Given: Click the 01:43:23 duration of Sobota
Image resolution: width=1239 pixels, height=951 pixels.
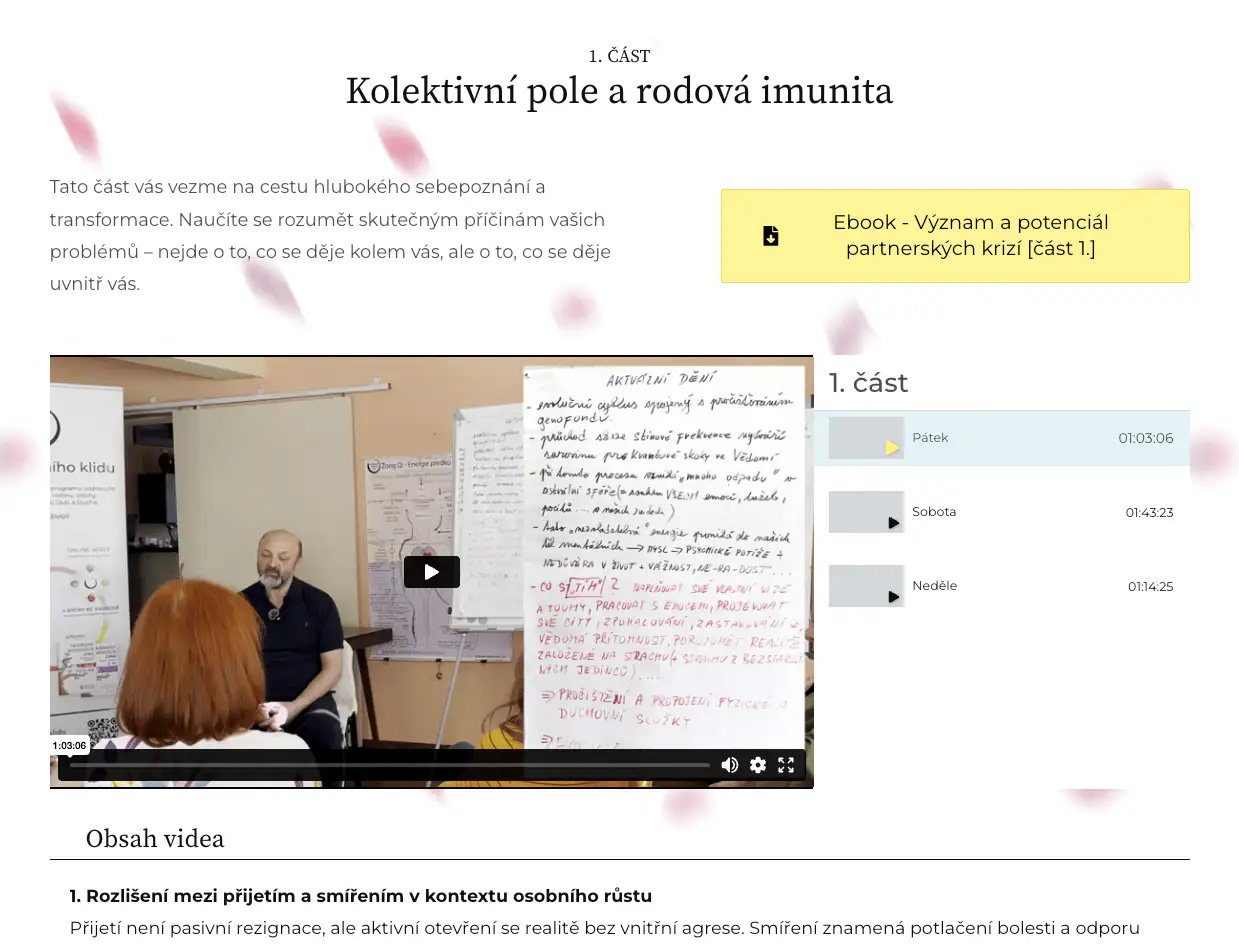Looking at the screenshot, I should click(x=1149, y=513).
